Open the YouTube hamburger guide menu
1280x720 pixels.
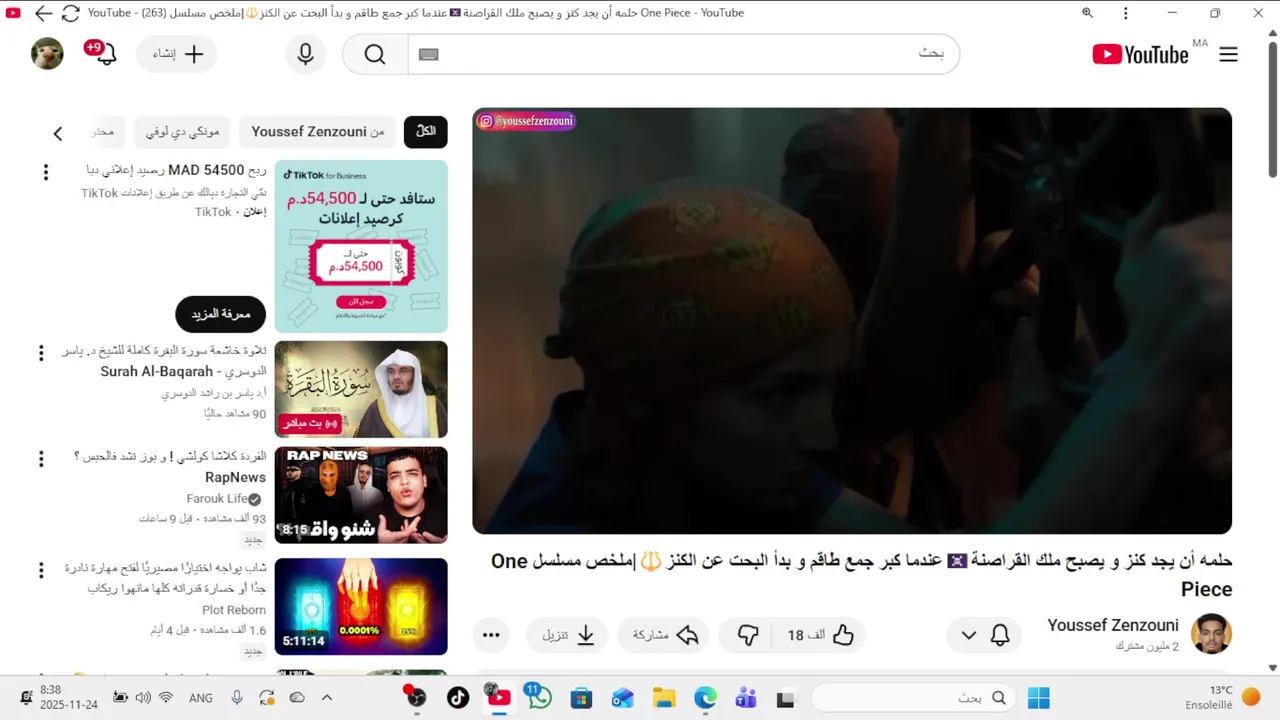[x=1228, y=55]
